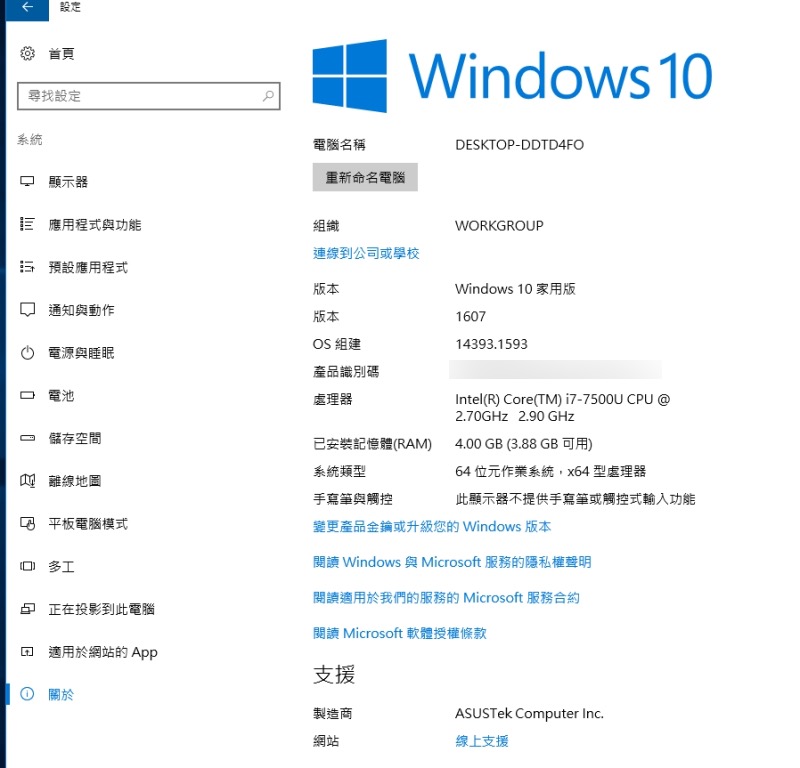Open 變更產品金鑰或升級您的 Windows 版本 link
Image resolution: width=800 pixels, height=768 pixels.
tap(432, 526)
